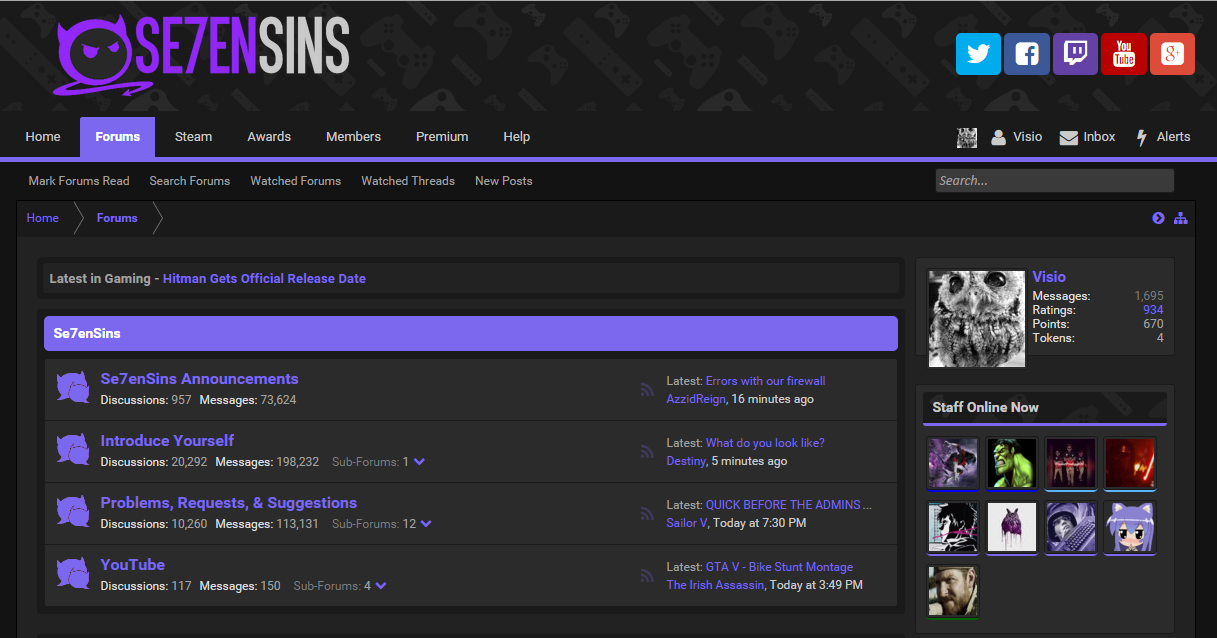Open RSS feed for Introduce Yourself
Screen dimensions: 1217x638
647,452
